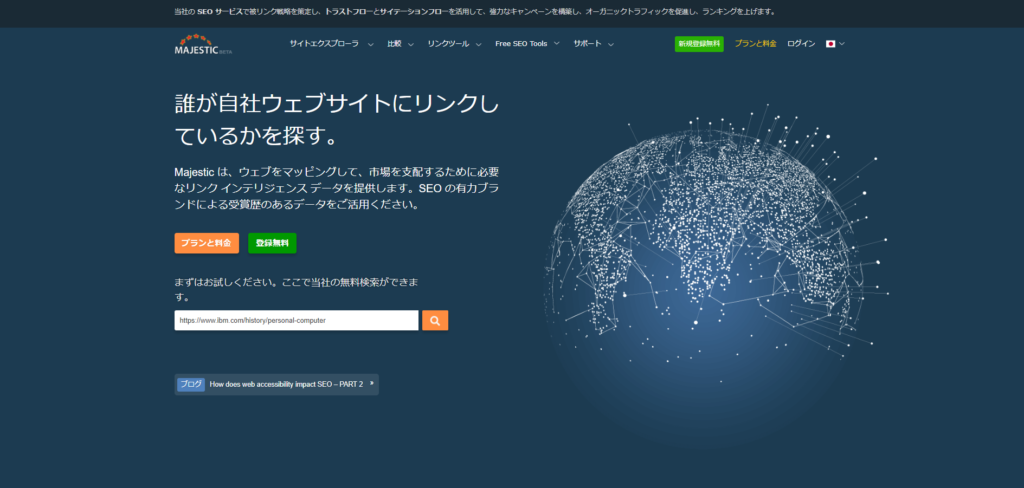This screenshot has width=1024, height=488.
Task: Open the web accessibility SEO blog post
Action: pos(286,384)
